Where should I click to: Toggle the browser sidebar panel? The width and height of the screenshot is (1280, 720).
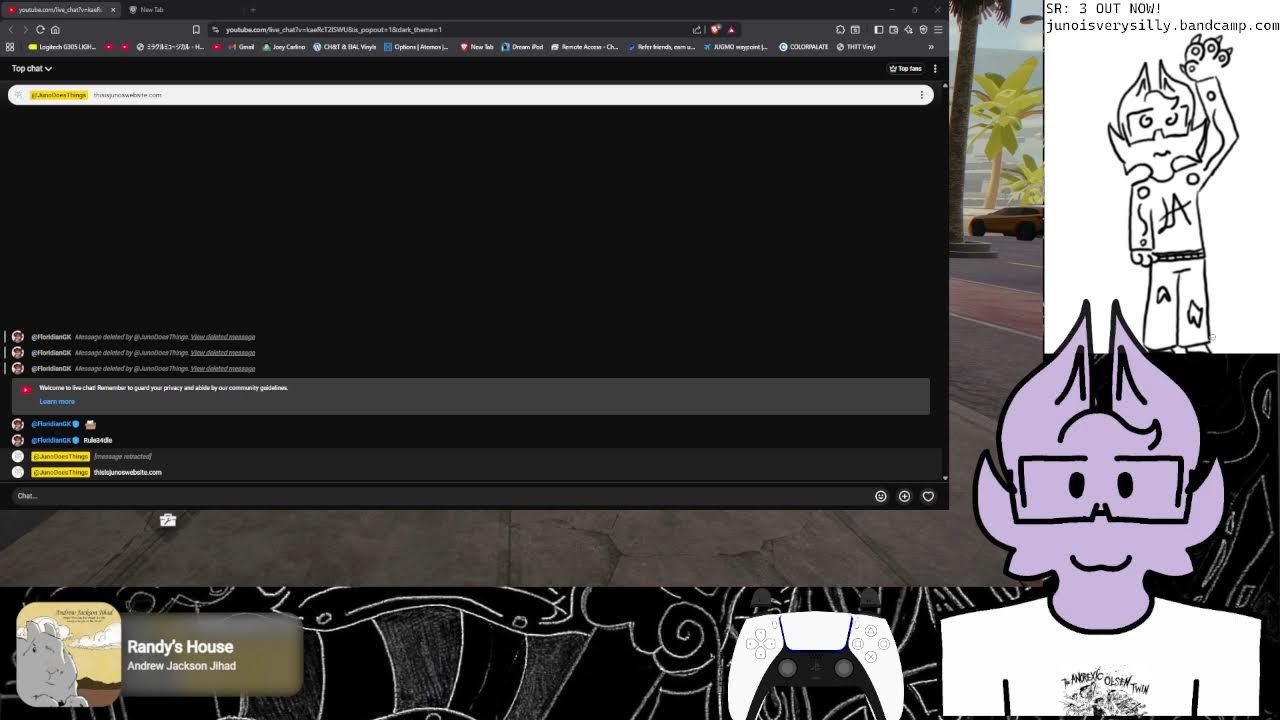[x=878, y=29]
